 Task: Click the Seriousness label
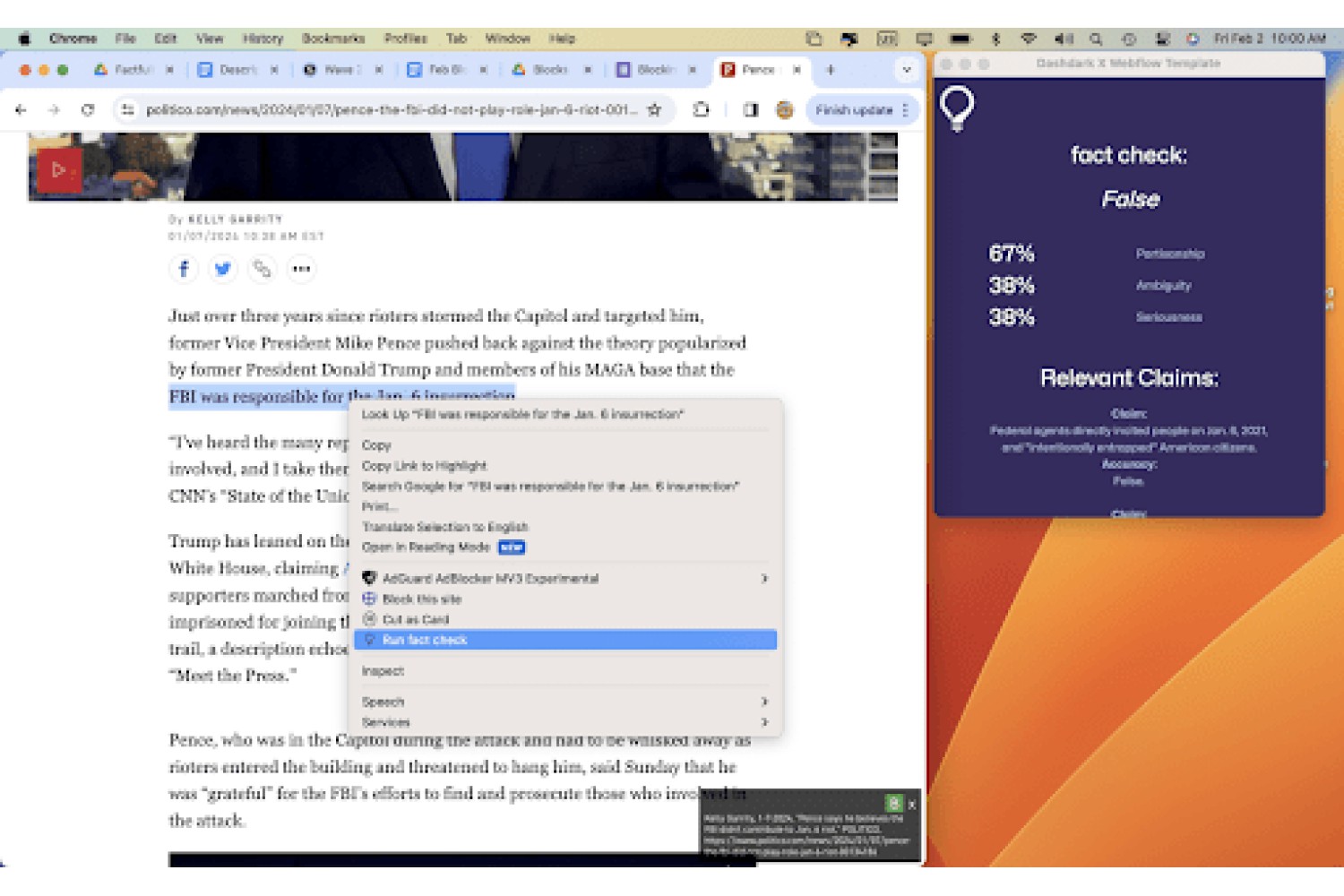click(1169, 316)
